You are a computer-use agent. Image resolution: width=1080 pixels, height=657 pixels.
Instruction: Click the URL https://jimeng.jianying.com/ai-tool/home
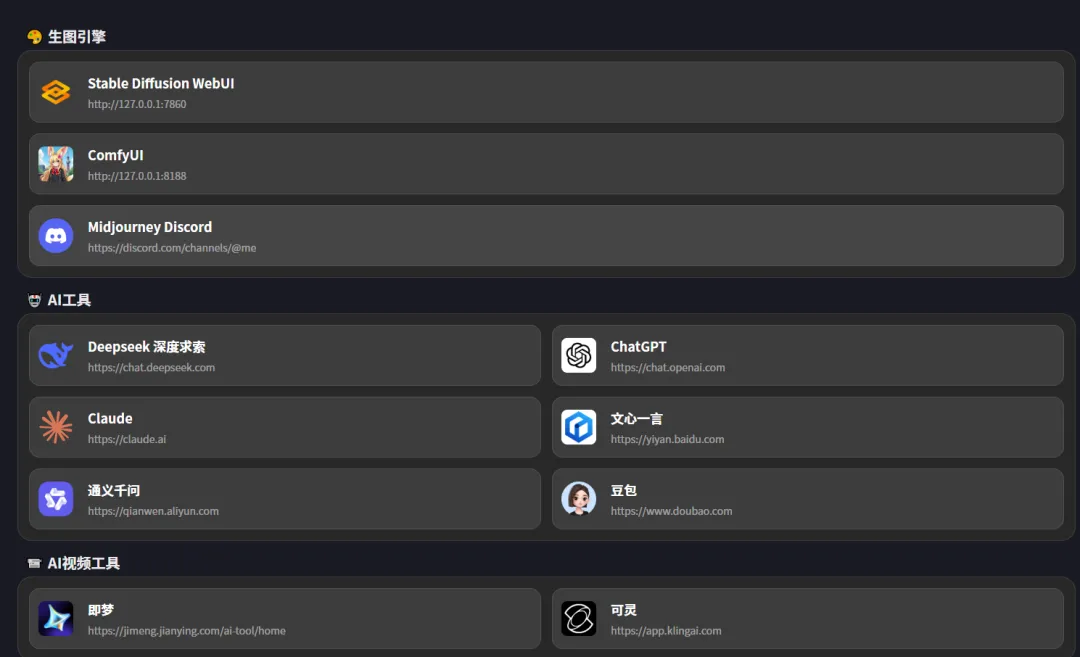pyautogui.click(x=187, y=631)
